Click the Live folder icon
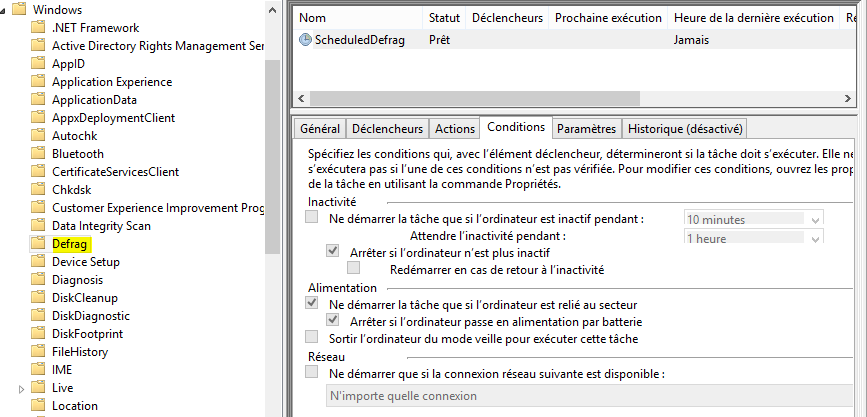 pos(38,388)
